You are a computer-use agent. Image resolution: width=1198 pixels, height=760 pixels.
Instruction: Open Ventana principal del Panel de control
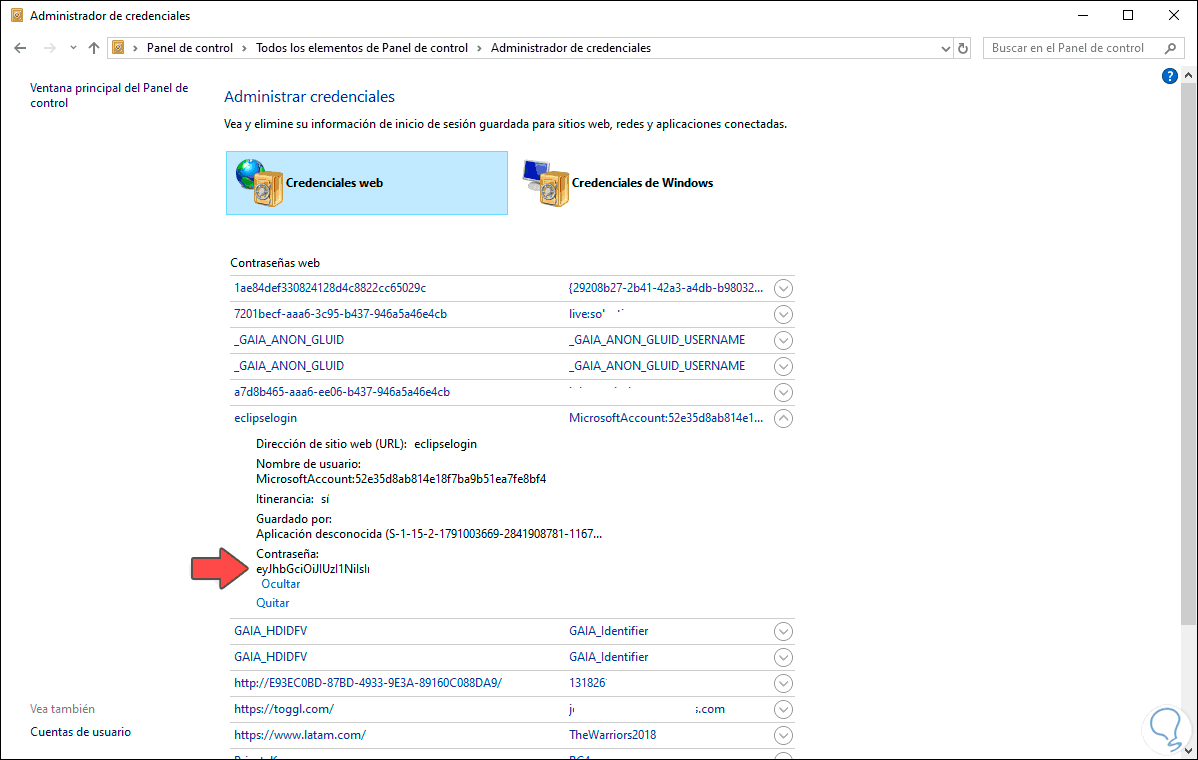tap(108, 95)
